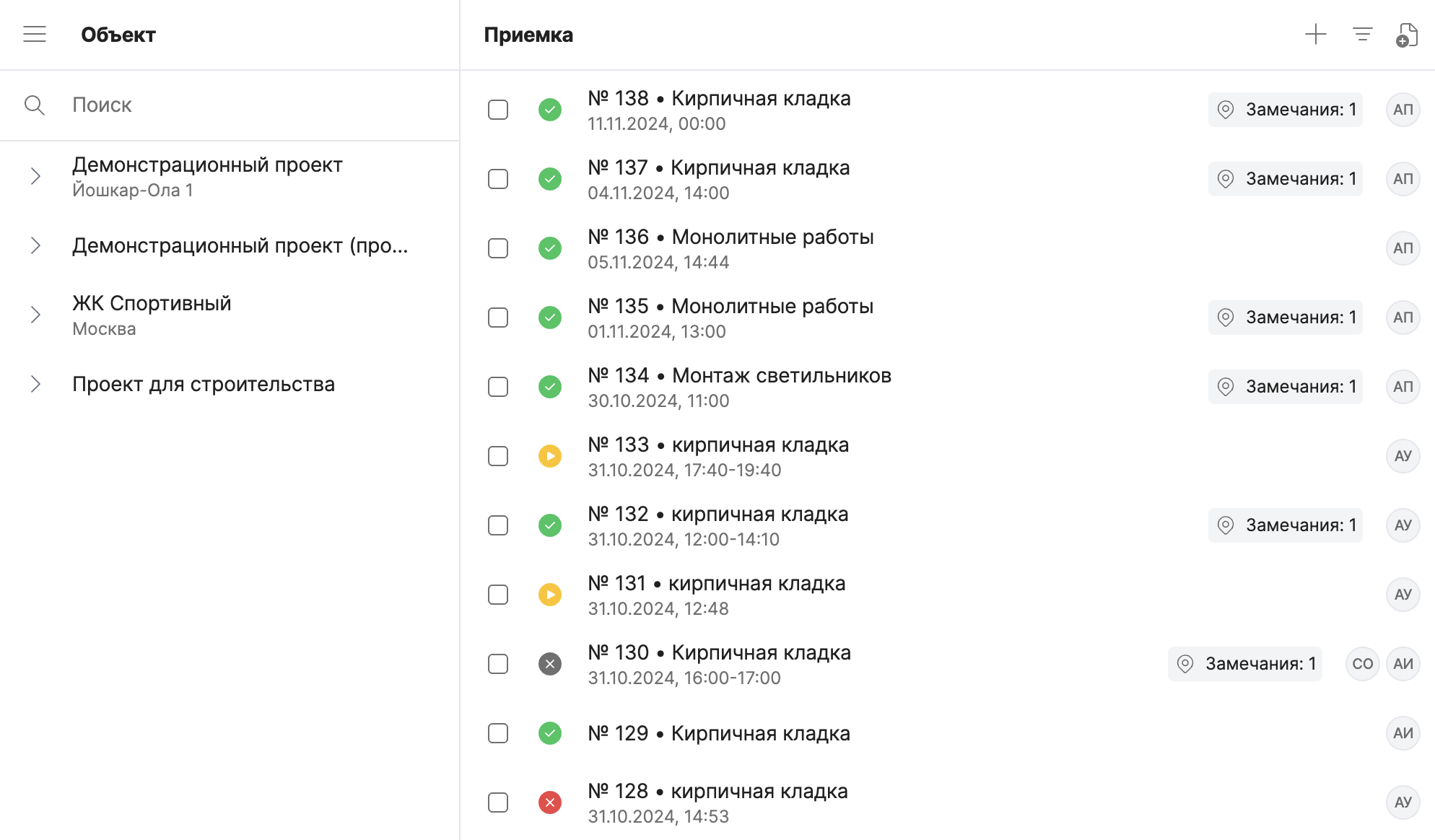This screenshot has height=840, width=1435.
Task: Focus the Поиск search field
Action: click(x=245, y=105)
